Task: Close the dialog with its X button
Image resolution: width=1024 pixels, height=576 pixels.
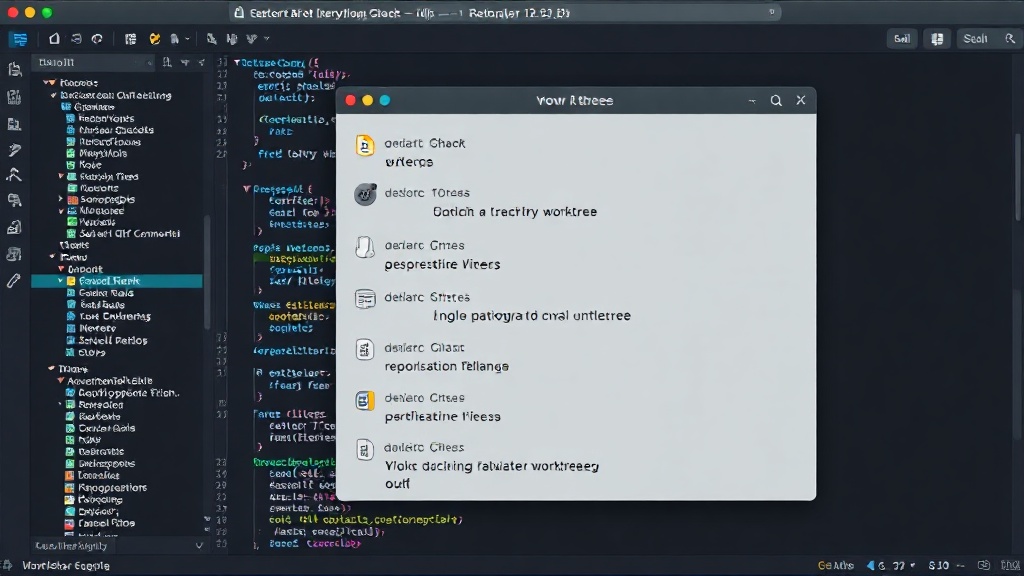Action: click(x=801, y=100)
